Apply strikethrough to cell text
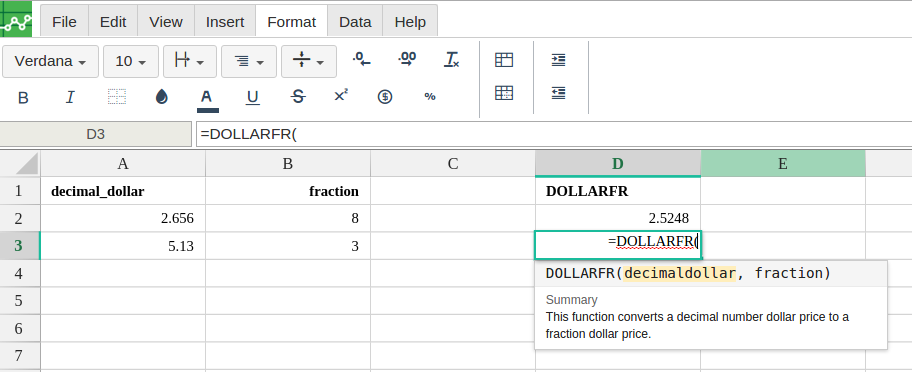The image size is (912, 372). pos(298,97)
